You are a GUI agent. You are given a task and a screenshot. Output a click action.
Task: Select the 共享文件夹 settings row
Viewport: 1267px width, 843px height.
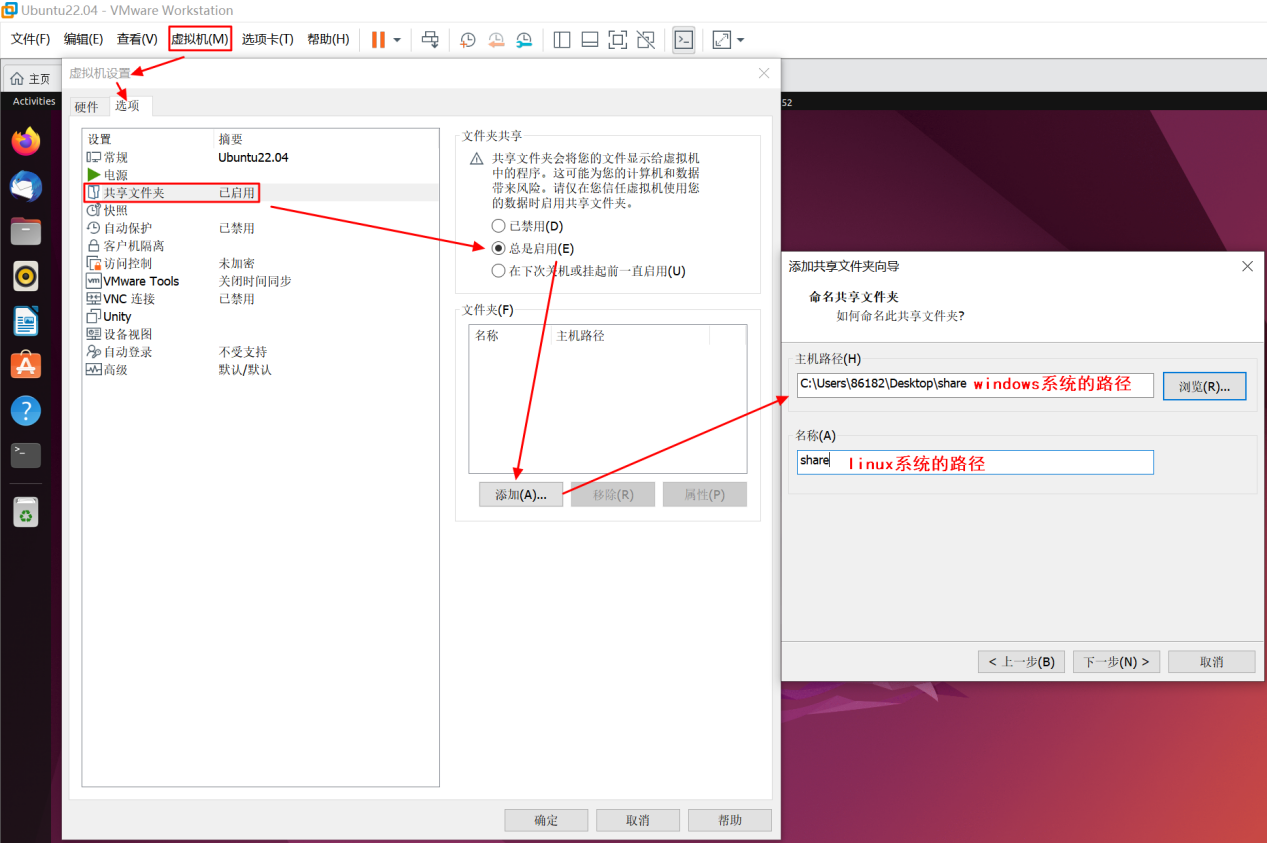pos(261,192)
